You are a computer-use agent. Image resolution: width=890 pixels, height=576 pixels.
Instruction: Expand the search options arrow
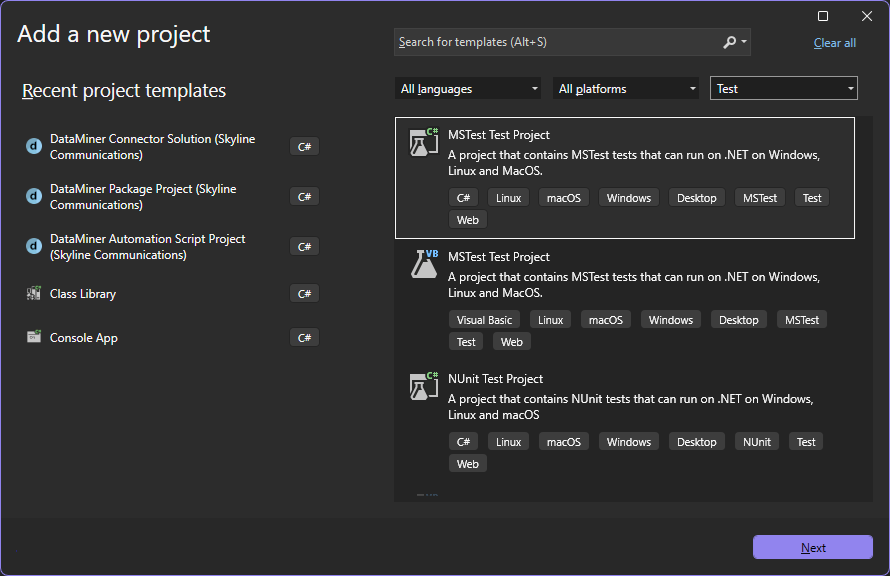[x=744, y=42]
